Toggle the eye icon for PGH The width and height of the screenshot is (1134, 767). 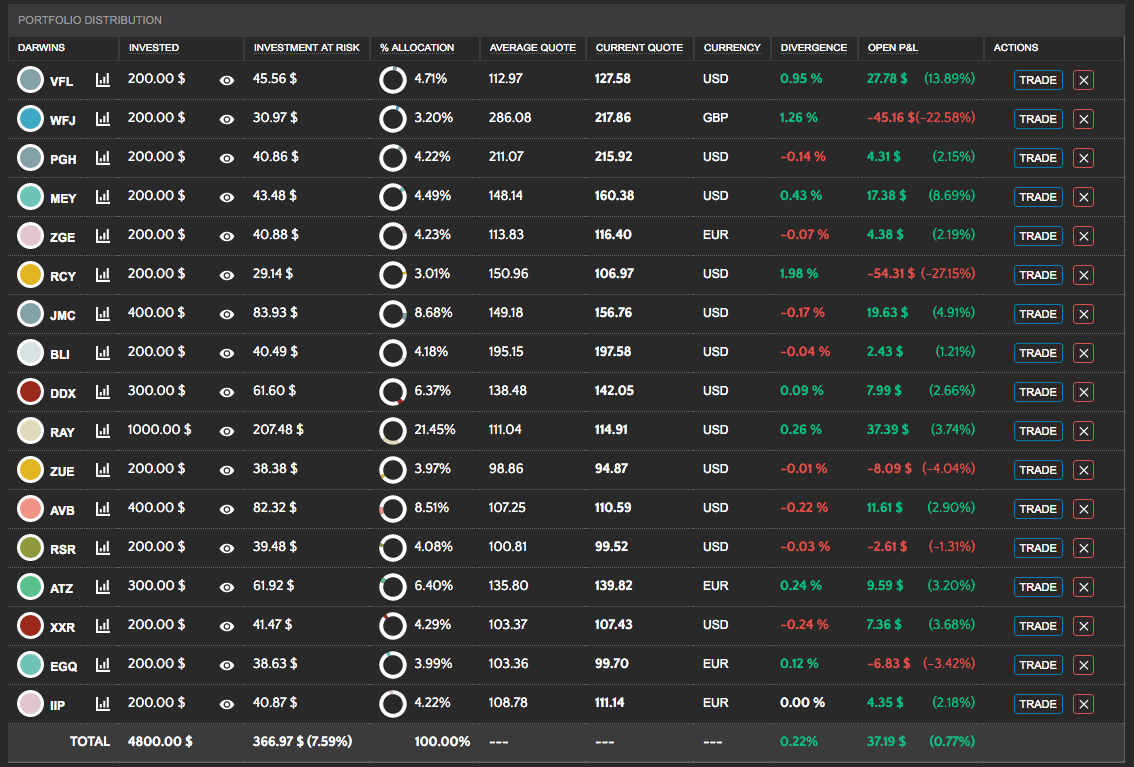227,158
